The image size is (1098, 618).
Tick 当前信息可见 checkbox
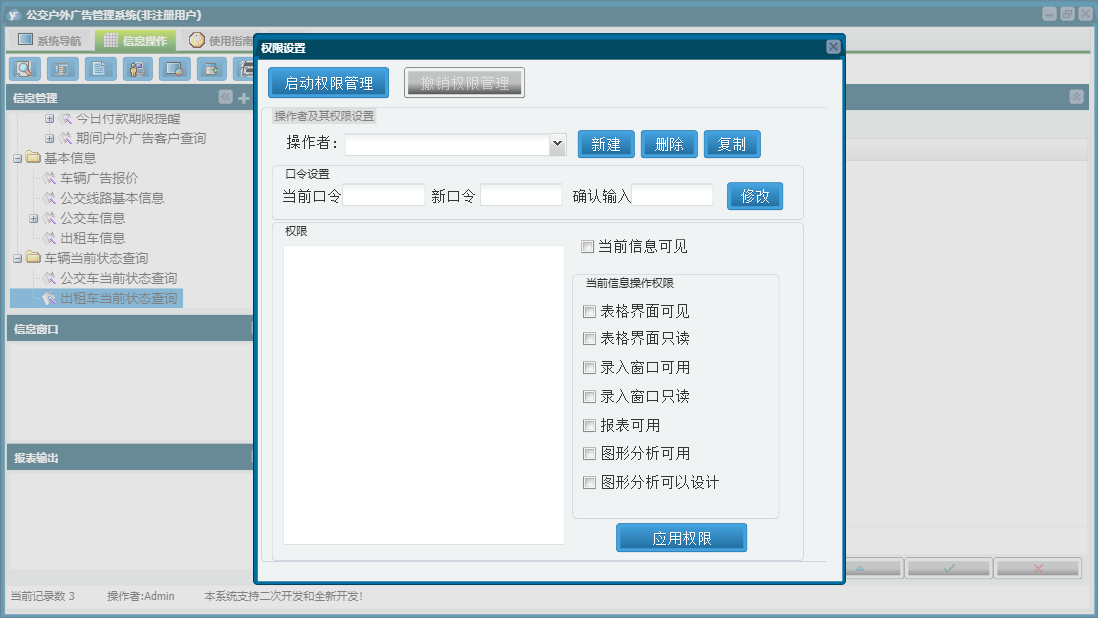point(588,246)
